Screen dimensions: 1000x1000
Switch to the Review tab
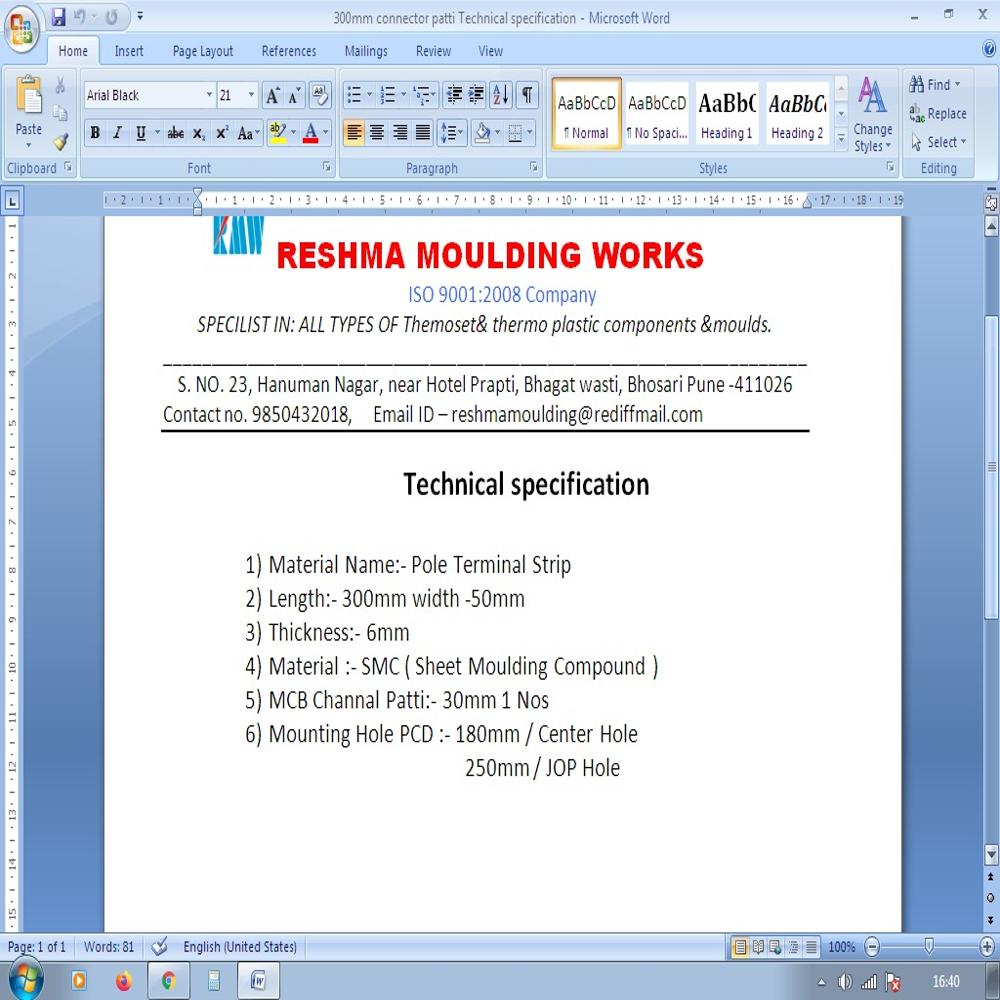click(433, 51)
